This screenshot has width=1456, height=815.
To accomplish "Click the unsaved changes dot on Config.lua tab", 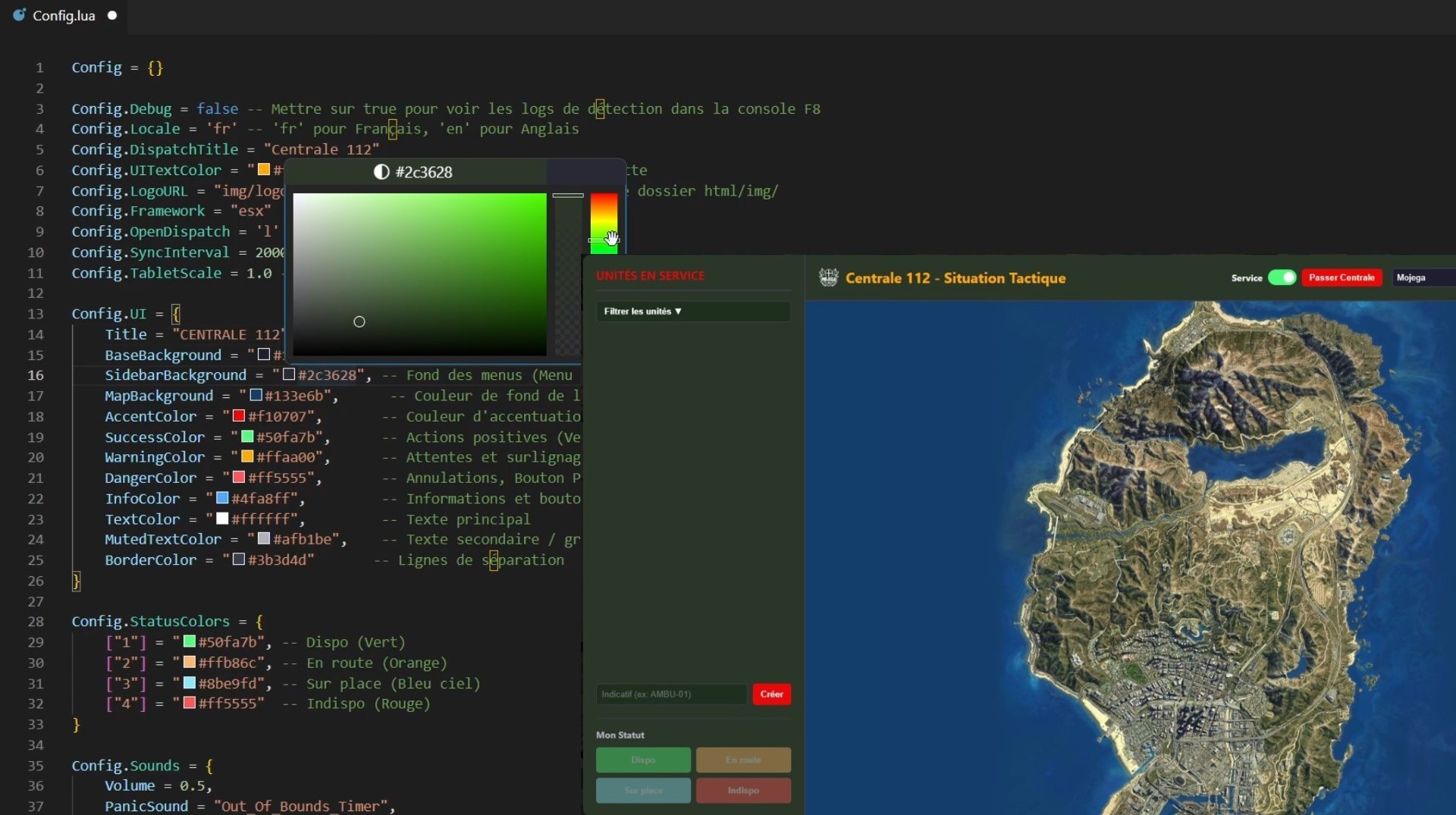I will coord(112,15).
